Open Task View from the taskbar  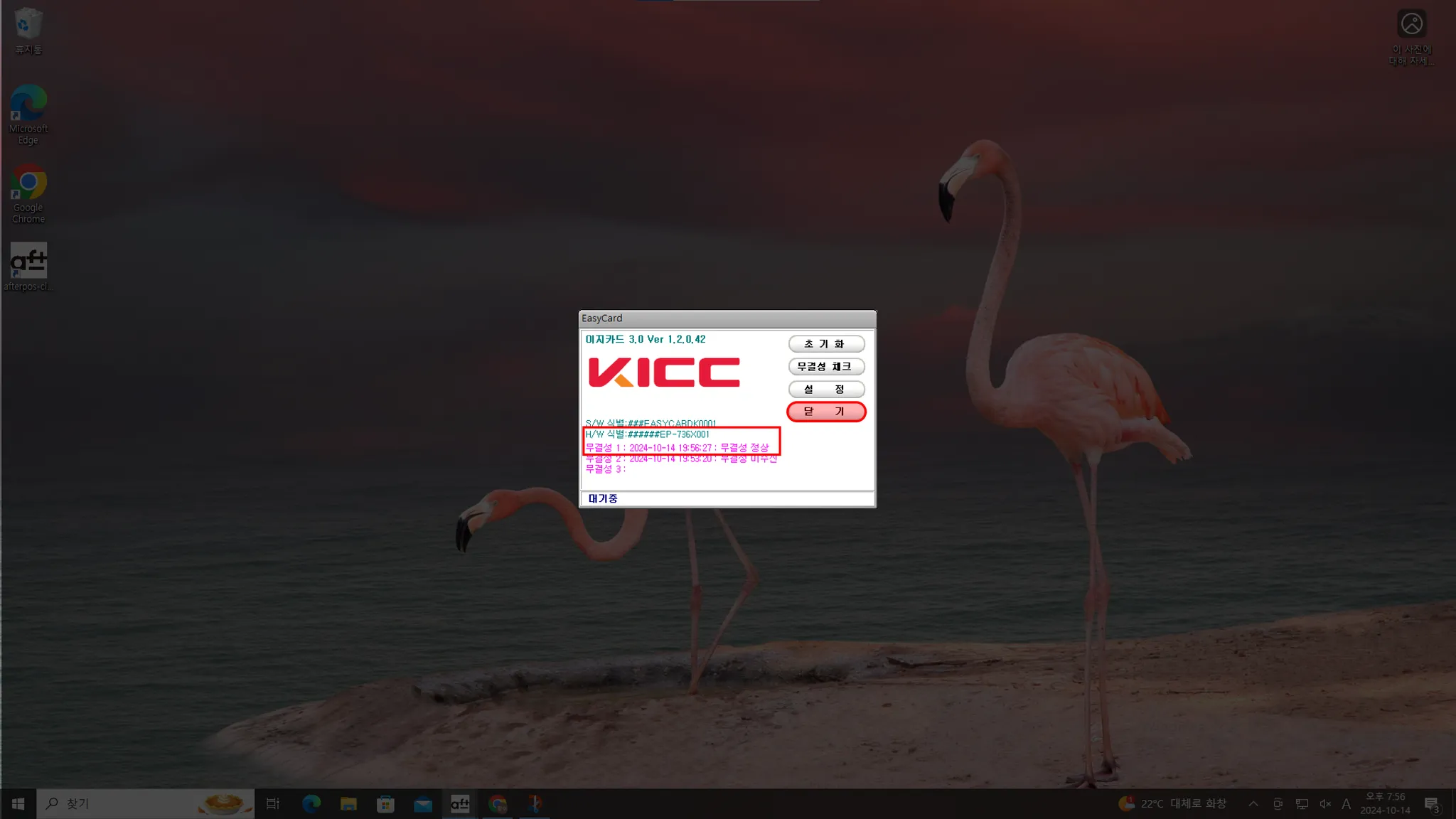pyautogui.click(x=273, y=804)
